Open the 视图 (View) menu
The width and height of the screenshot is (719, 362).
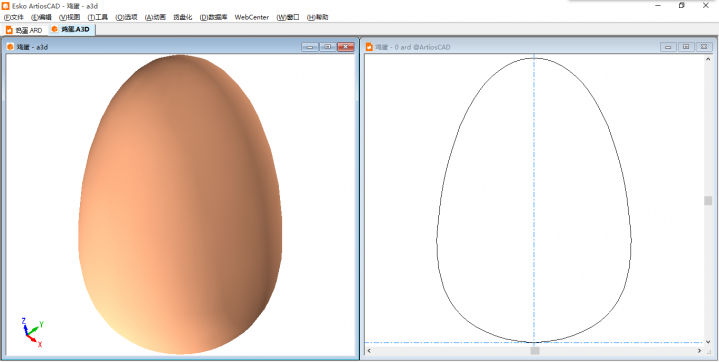pos(70,17)
